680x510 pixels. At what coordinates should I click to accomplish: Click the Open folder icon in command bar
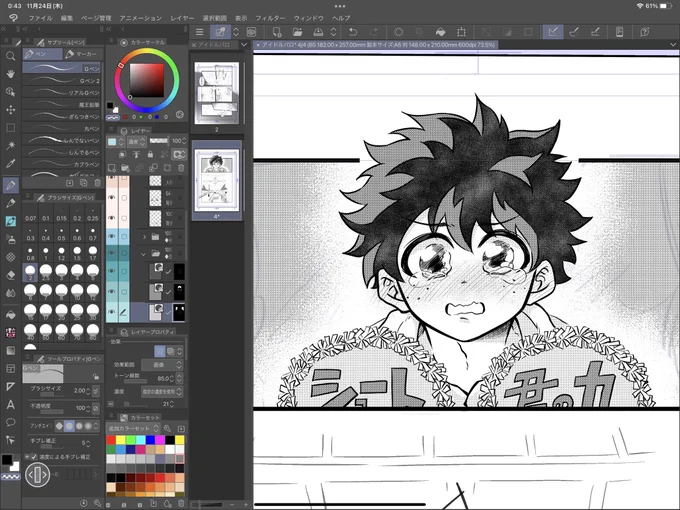(298, 32)
